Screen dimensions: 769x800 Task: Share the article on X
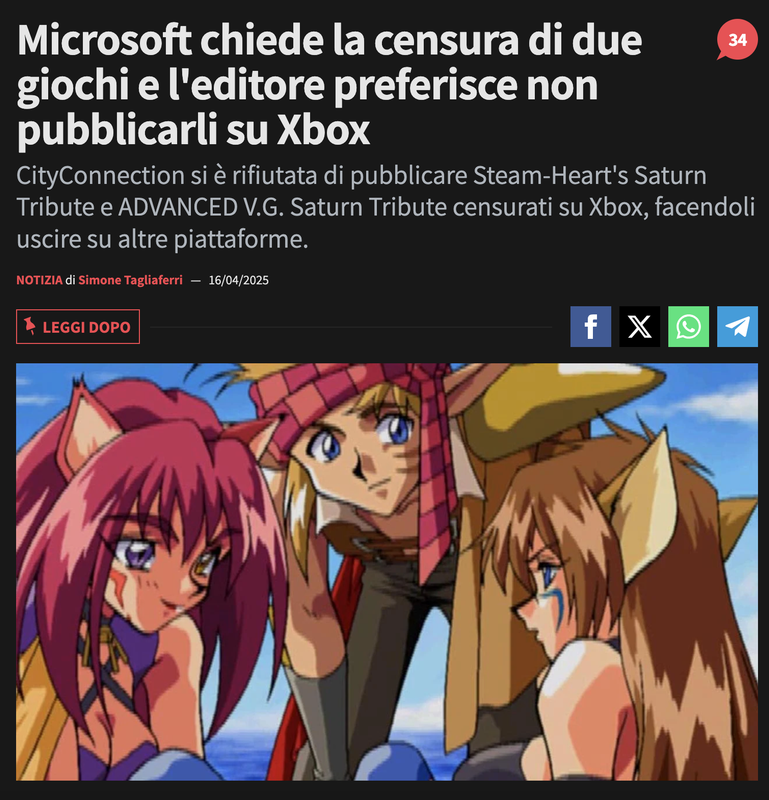coord(639,327)
